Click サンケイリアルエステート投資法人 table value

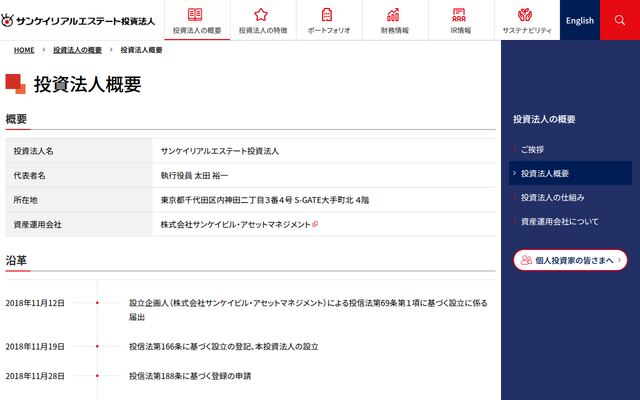pos(220,151)
